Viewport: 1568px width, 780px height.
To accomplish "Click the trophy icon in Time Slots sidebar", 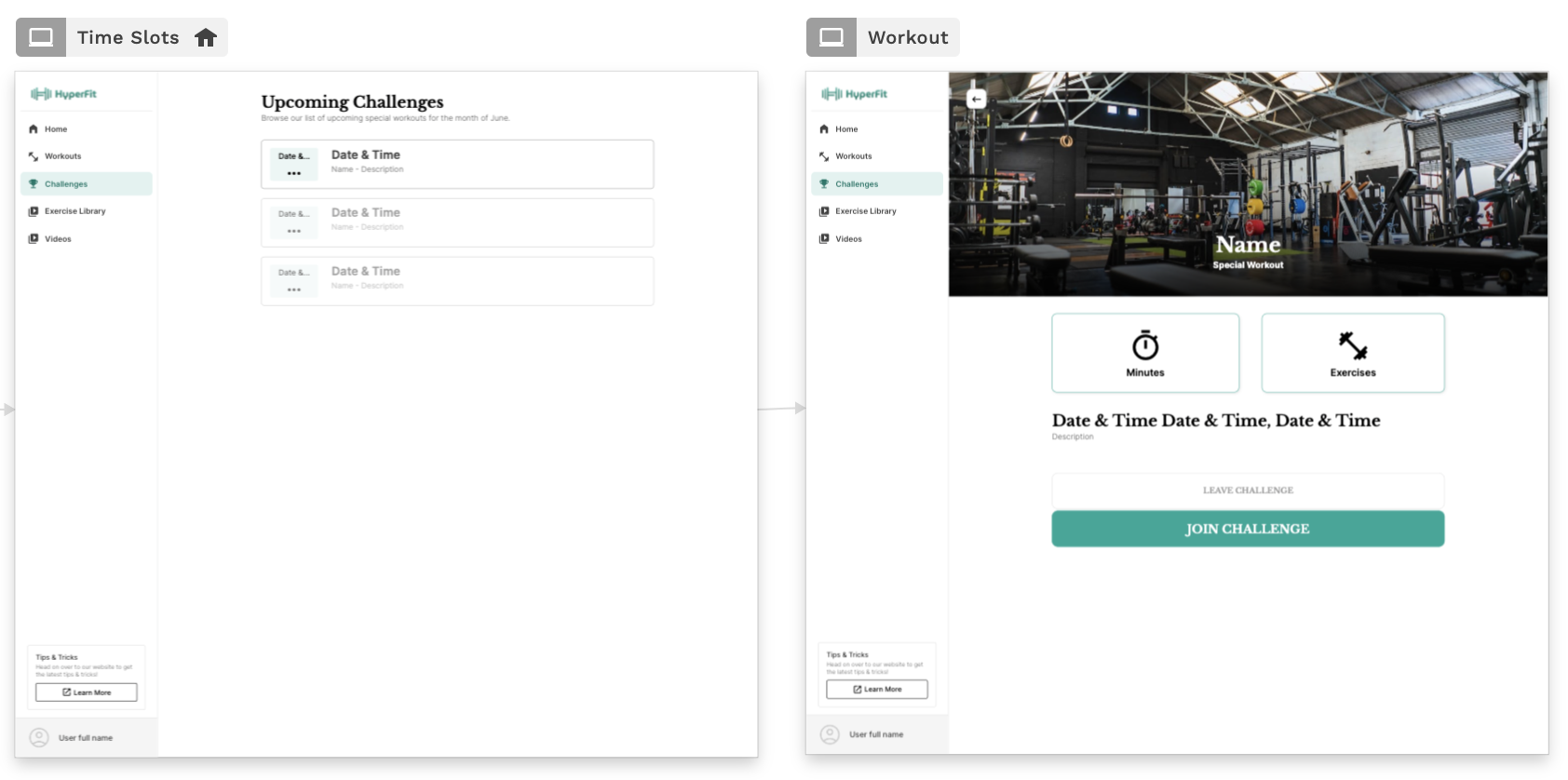I will (34, 184).
